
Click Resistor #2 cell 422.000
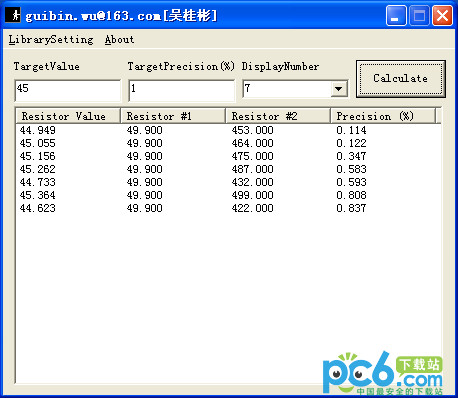tap(252, 208)
